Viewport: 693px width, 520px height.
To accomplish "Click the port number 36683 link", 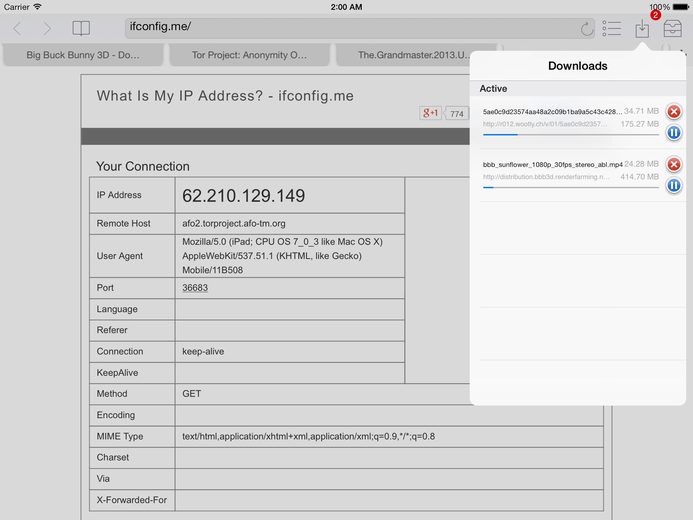I will coord(195,288).
